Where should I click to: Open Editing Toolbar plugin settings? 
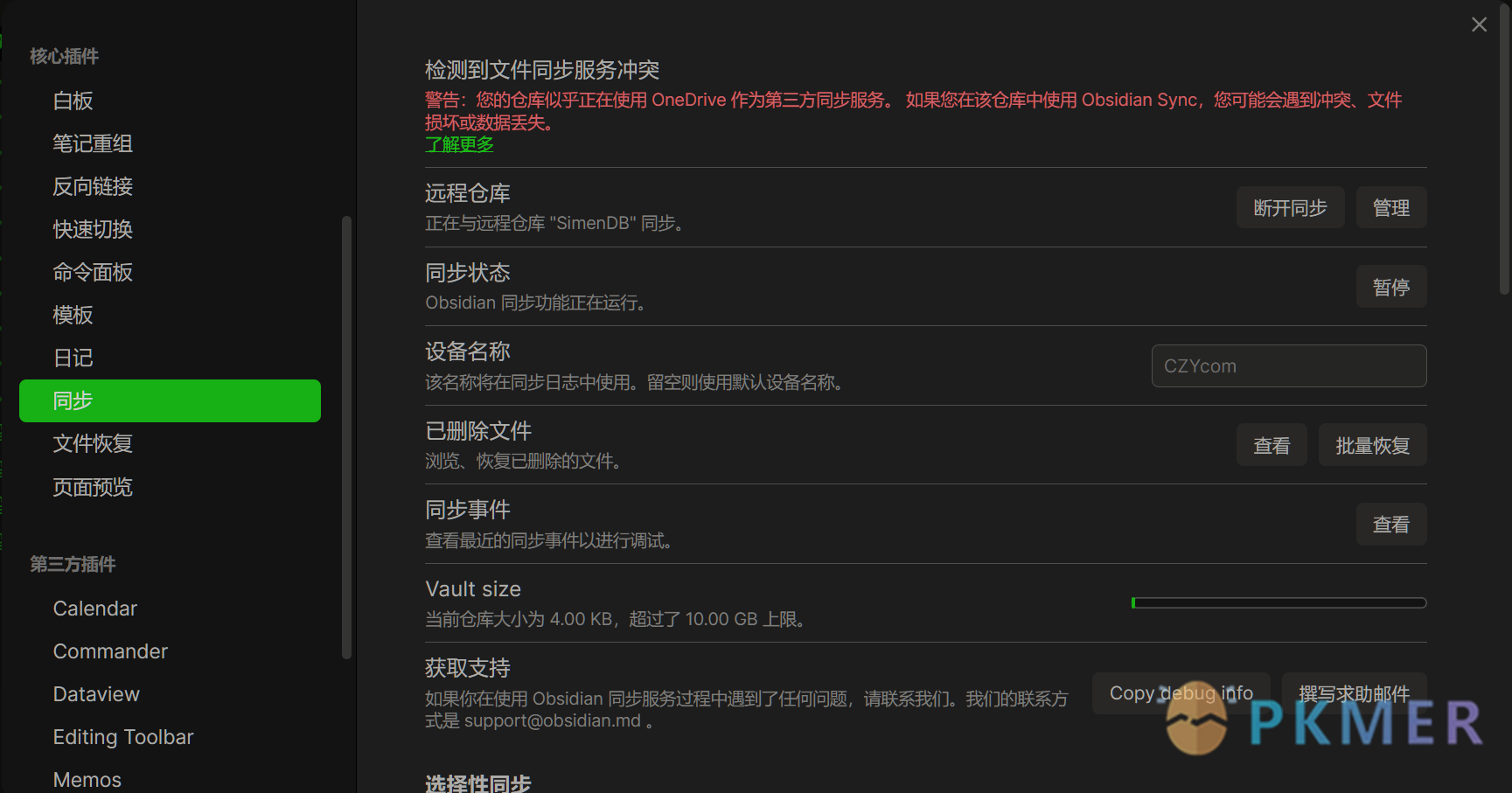click(x=170, y=737)
